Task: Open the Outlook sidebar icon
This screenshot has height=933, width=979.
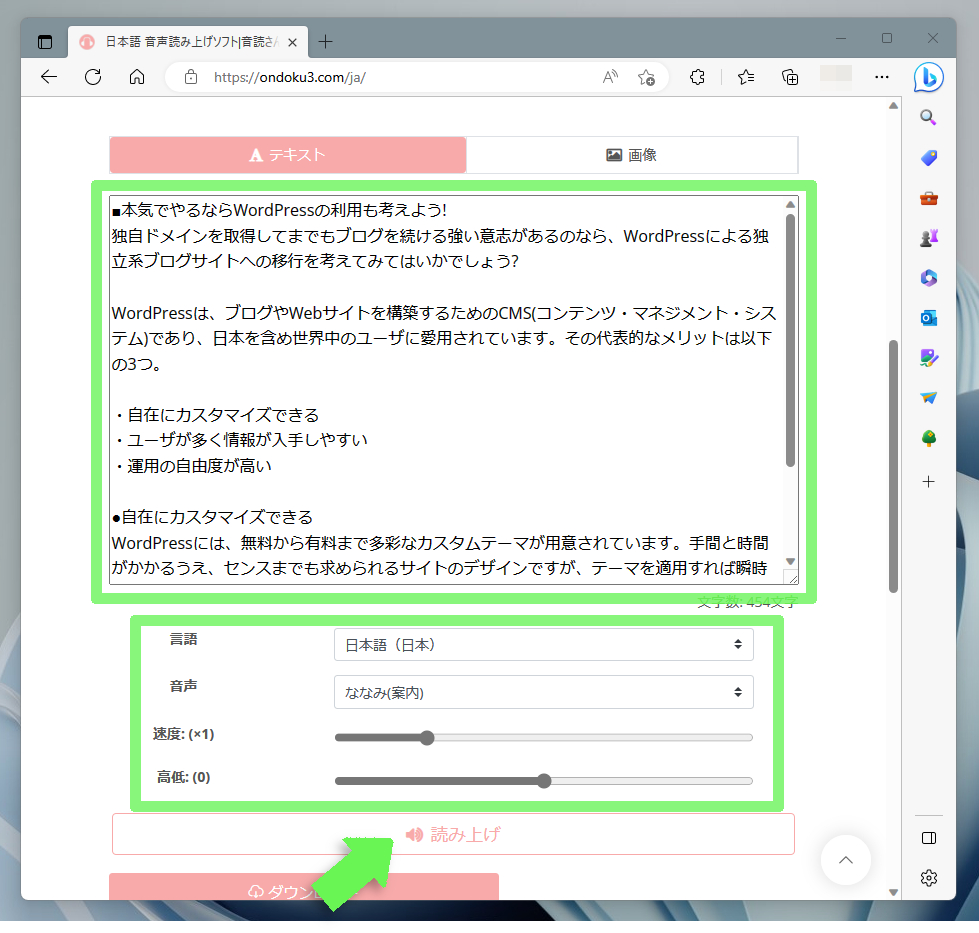Action: pos(928,318)
